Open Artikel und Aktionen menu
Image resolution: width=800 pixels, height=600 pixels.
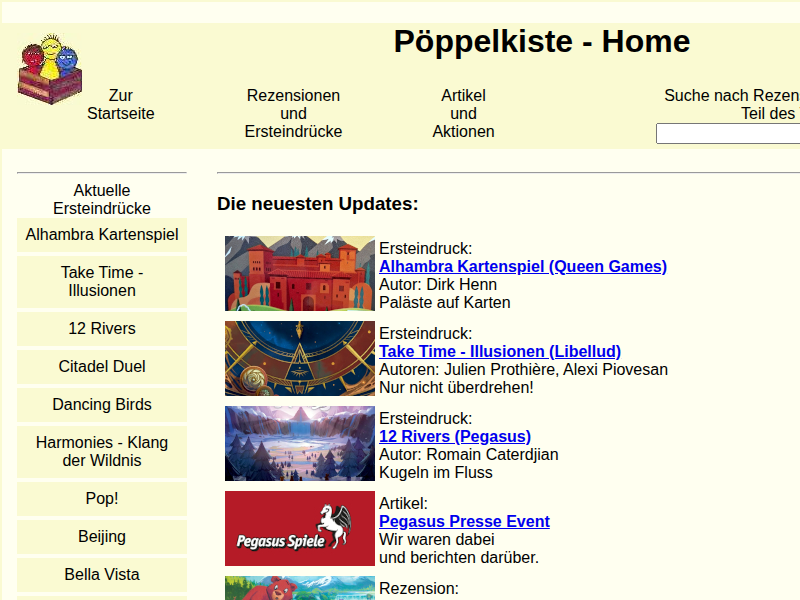(463, 113)
